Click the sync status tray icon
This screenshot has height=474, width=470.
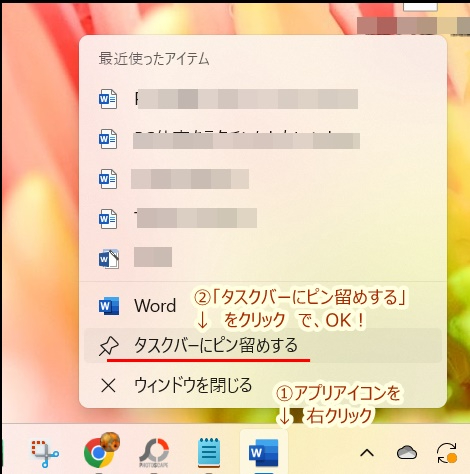point(447,453)
